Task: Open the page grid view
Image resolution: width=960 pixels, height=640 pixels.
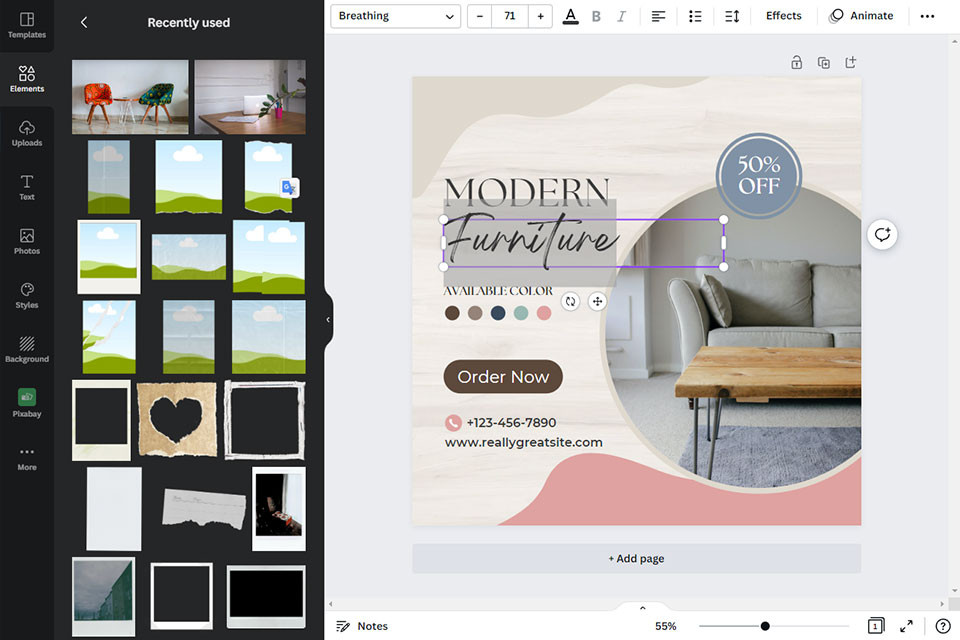Action: (x=876, y=626)
